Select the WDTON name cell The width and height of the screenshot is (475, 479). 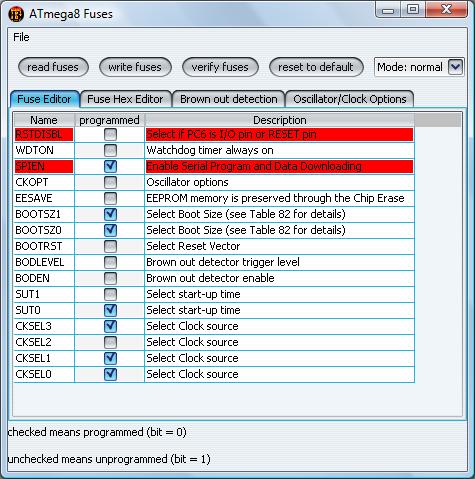pyautogui.click(x=44, y=150)
